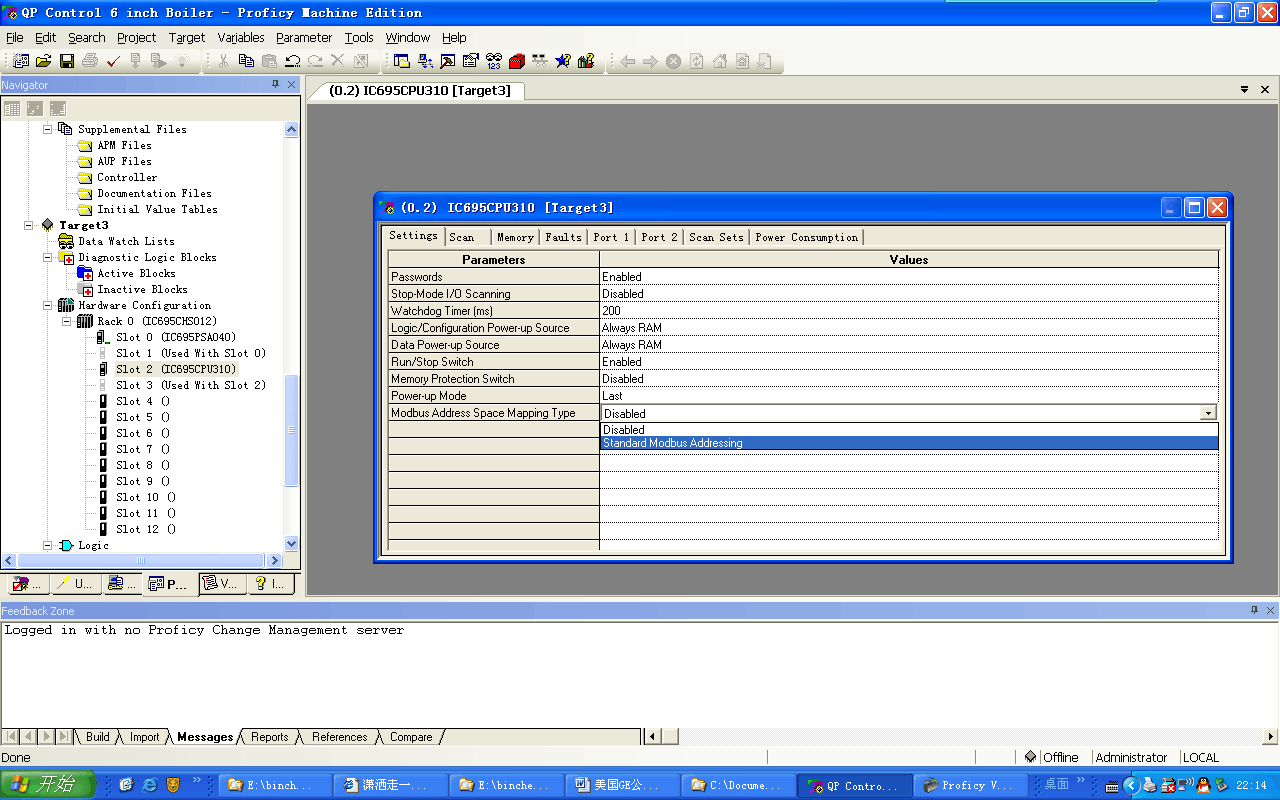The image size is (1280, 800).
Task: Switch to the Scan tab
Action: [467, 237]
